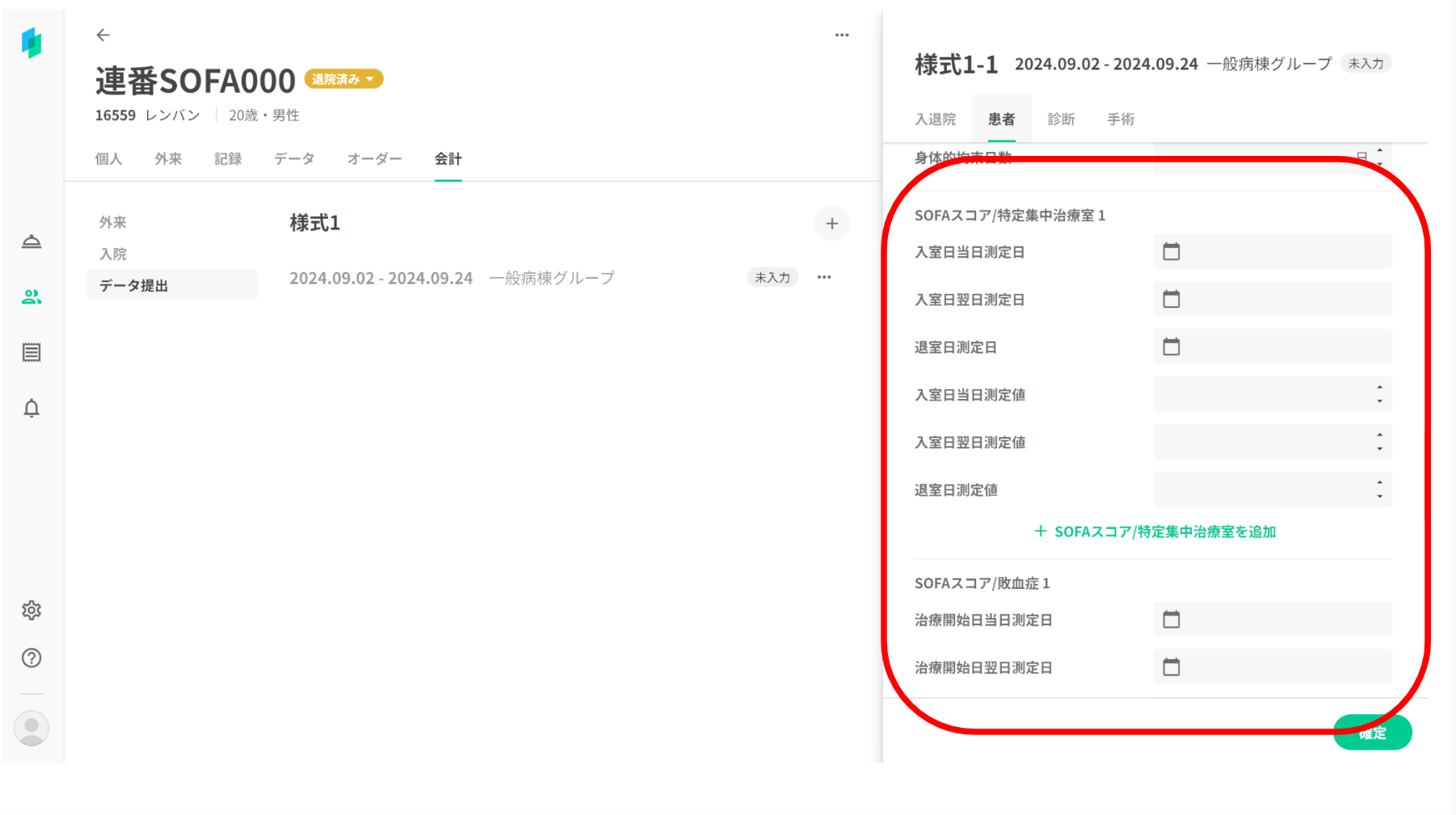The image size is (1456, 815).
Task: Open calendar for 治療開始日翌日測定日
Action: tap(1172, 667)
